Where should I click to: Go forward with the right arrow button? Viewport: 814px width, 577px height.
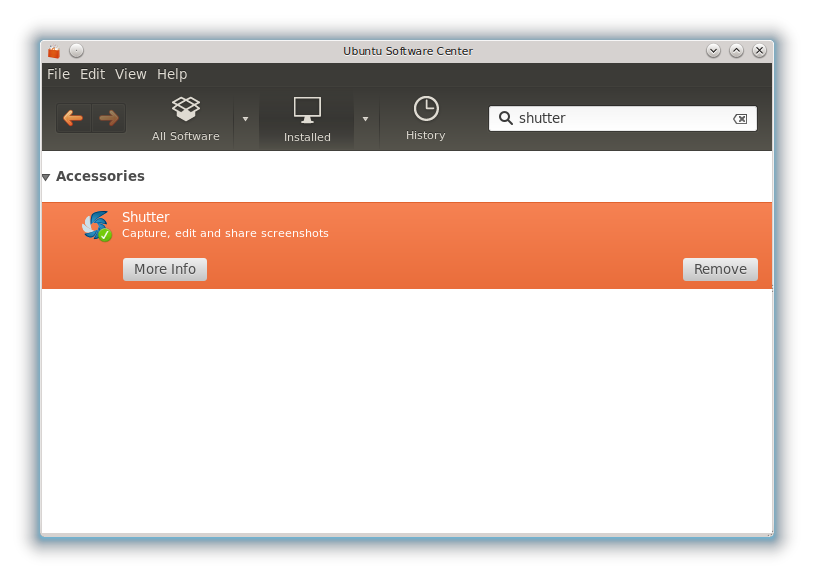108,118
